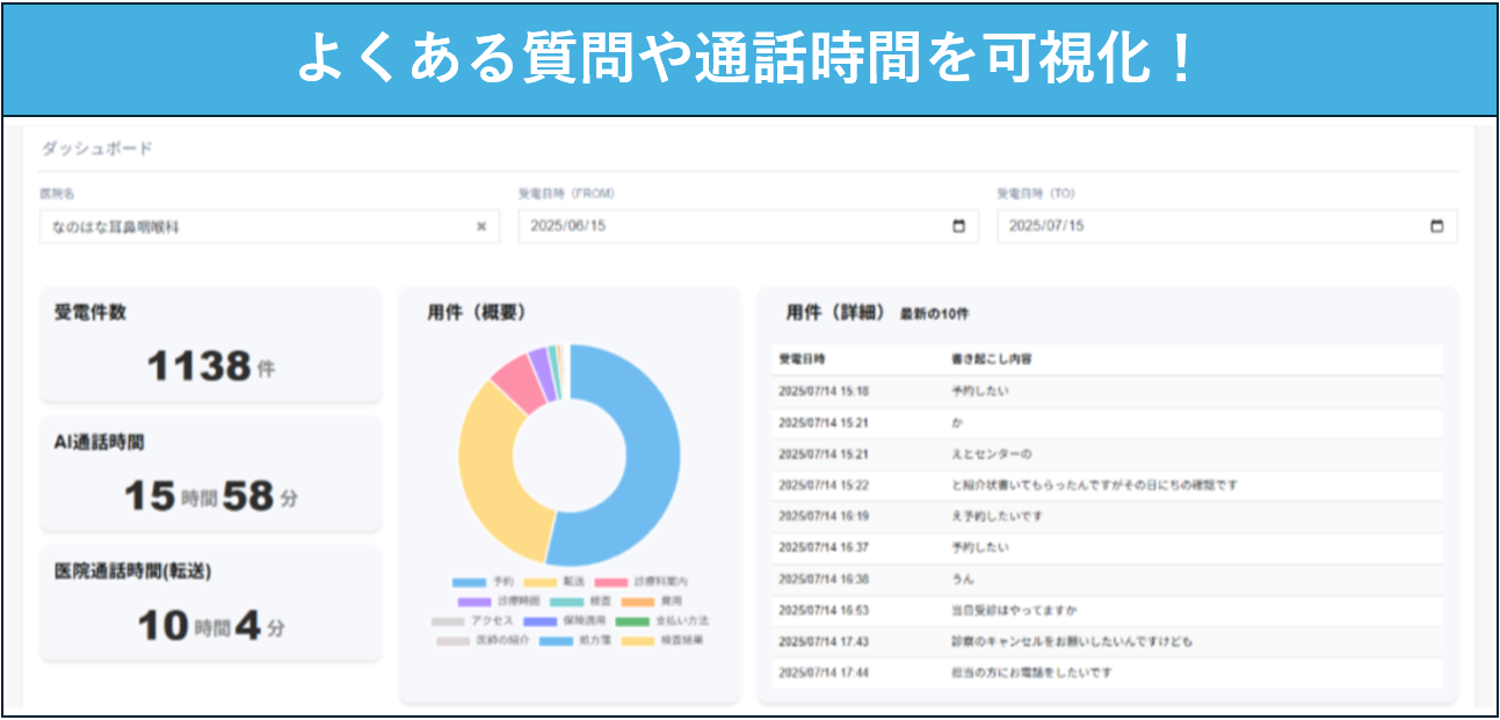Select the 2025/07/14 17:44 timestamp cell
Image resolution: width=1500 pixels, height=720 pixels.
[824, 673]
